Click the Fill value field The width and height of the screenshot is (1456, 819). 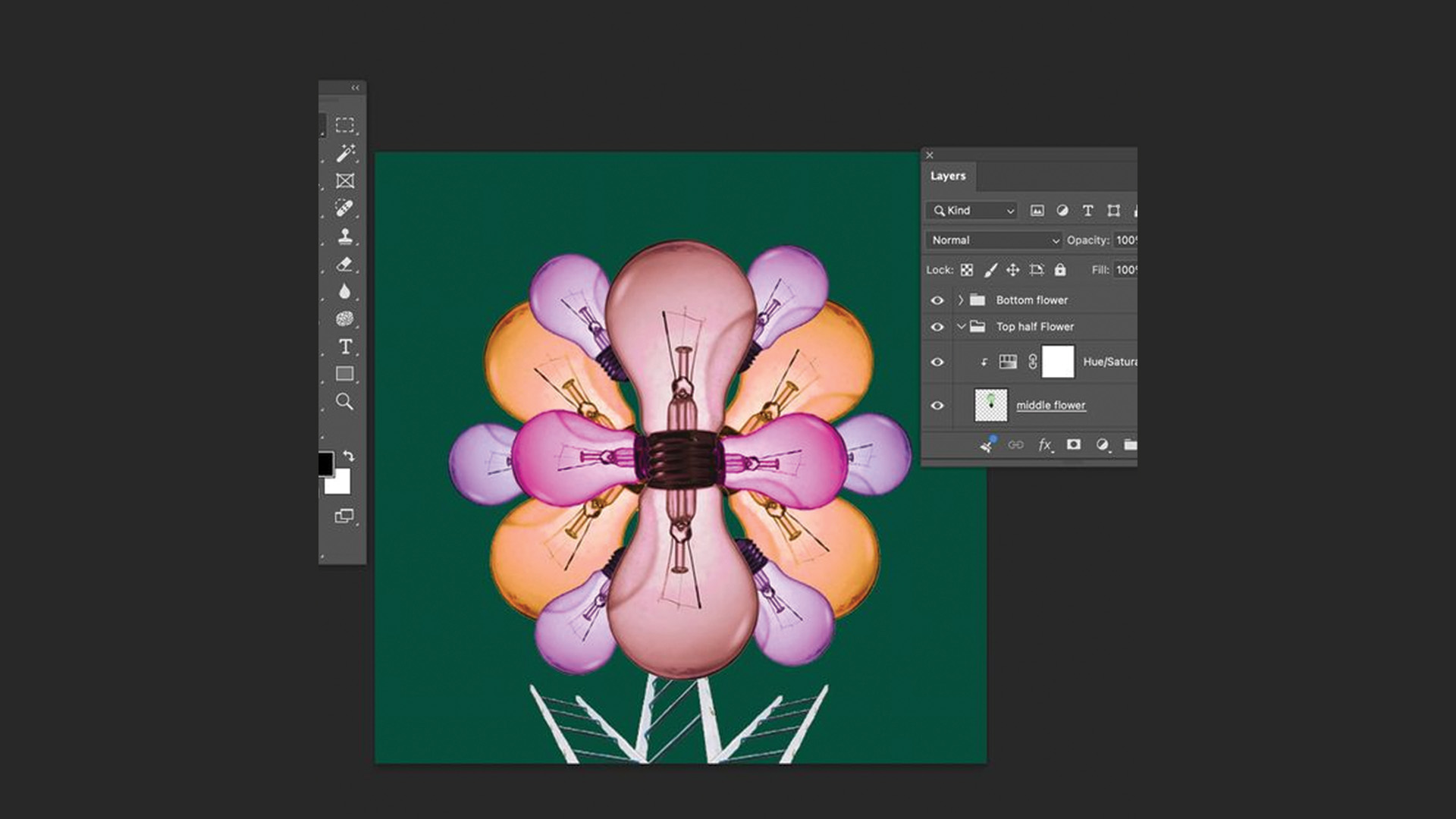(1125, 270)
